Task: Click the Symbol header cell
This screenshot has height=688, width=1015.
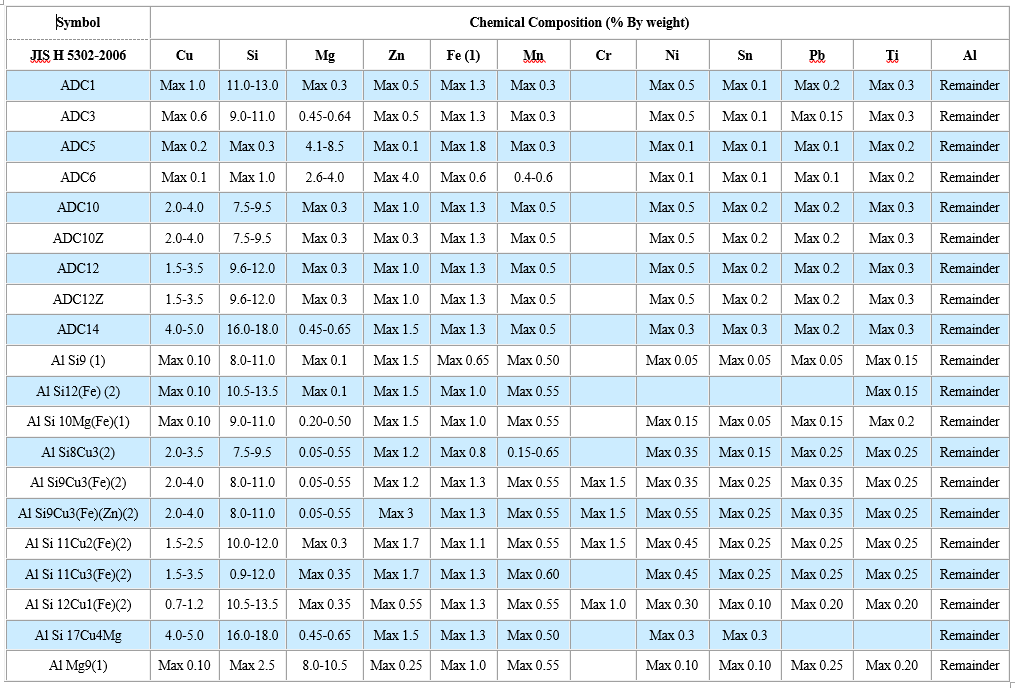Action: (x=78, y=22)
